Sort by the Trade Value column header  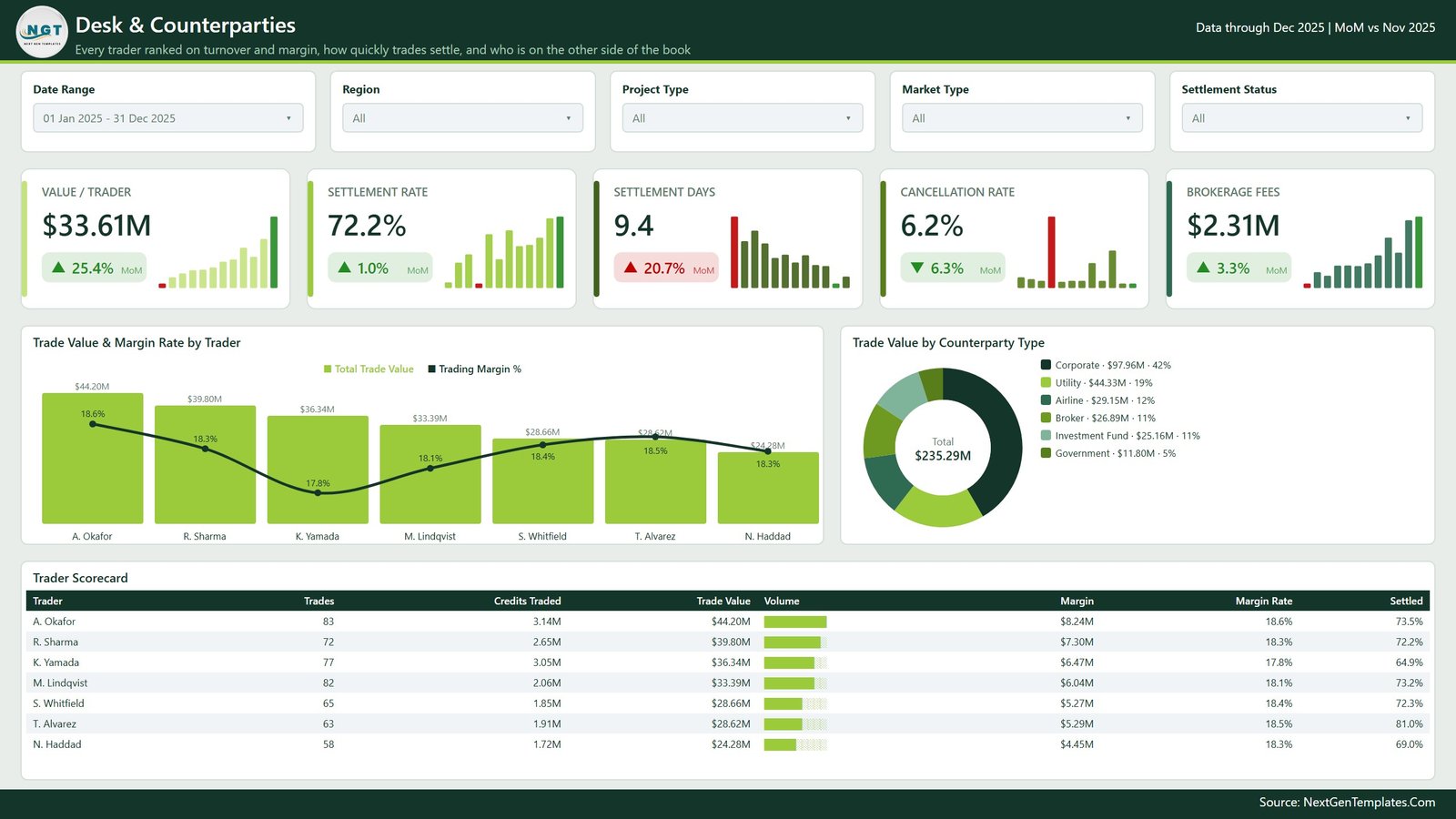coord(723,602)
